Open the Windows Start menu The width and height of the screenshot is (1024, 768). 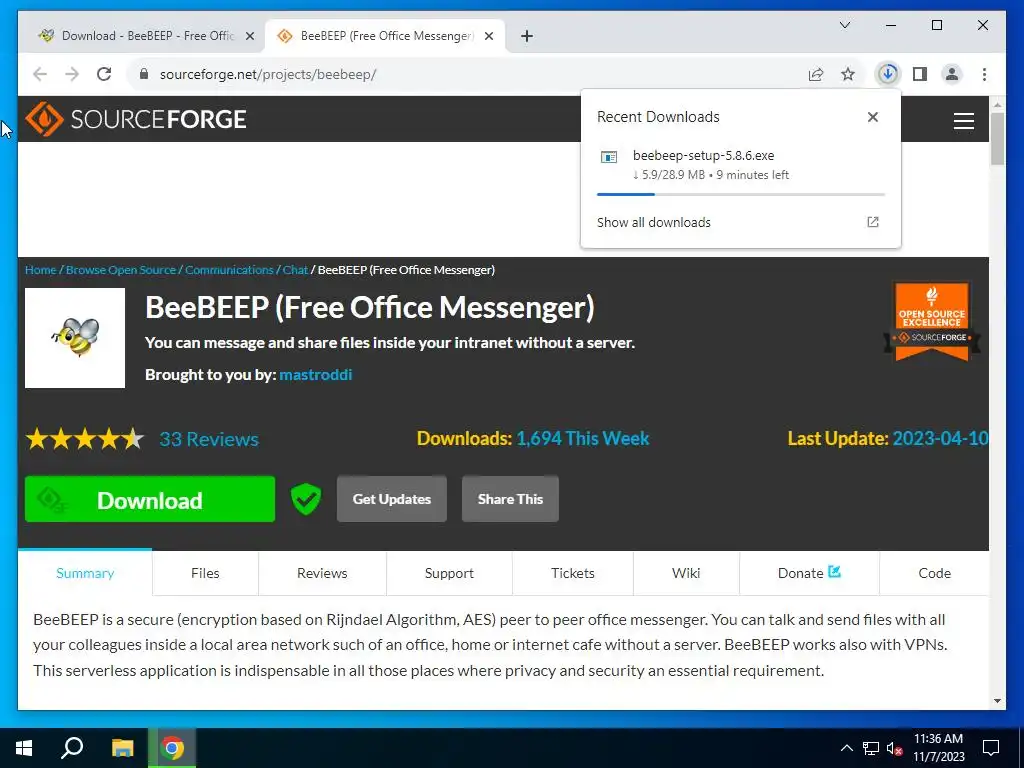[x=24, y=748]
